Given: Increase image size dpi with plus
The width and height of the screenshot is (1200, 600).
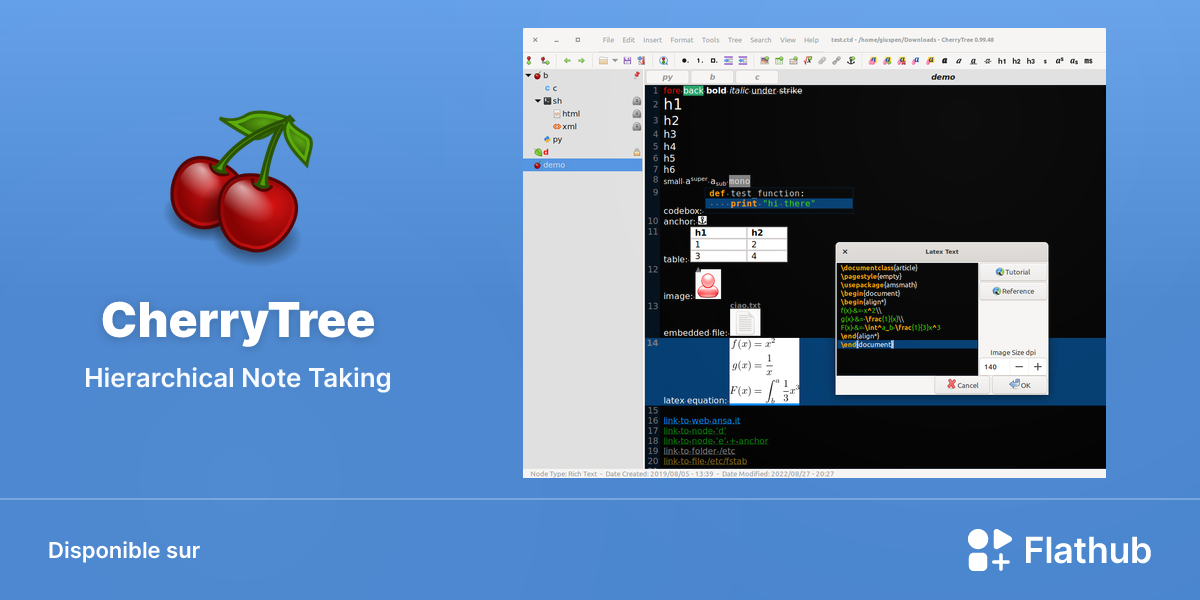Looking at the screenshot, I should click(1037, 367).
